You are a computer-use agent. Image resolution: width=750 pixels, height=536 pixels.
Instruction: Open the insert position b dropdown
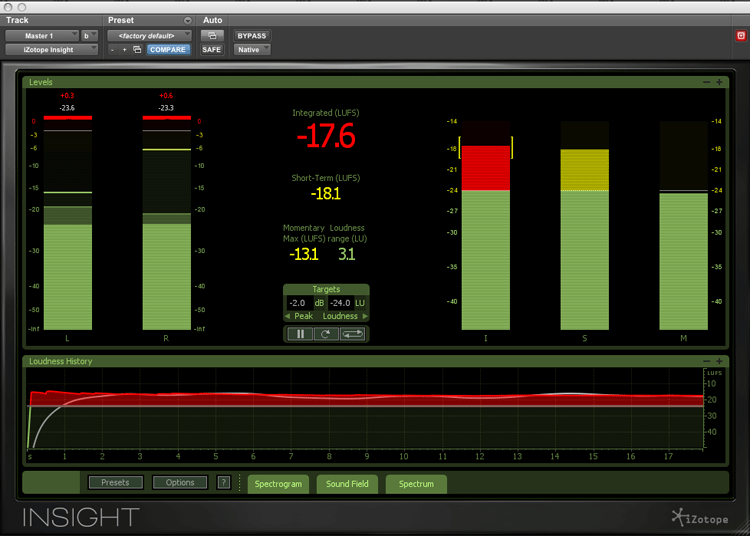[x=89, y=36]
